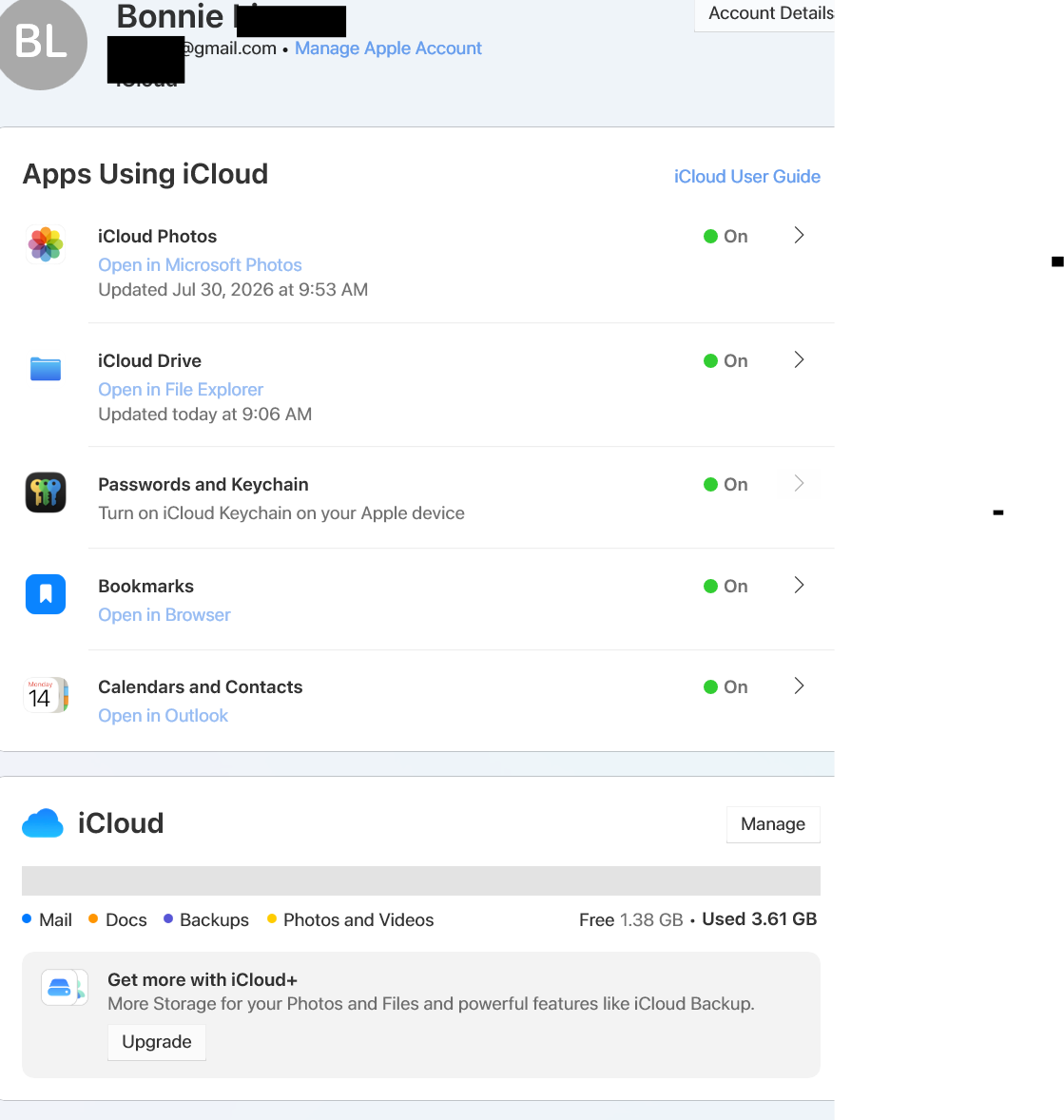Click Open in Outlook link

coord(163,716)
